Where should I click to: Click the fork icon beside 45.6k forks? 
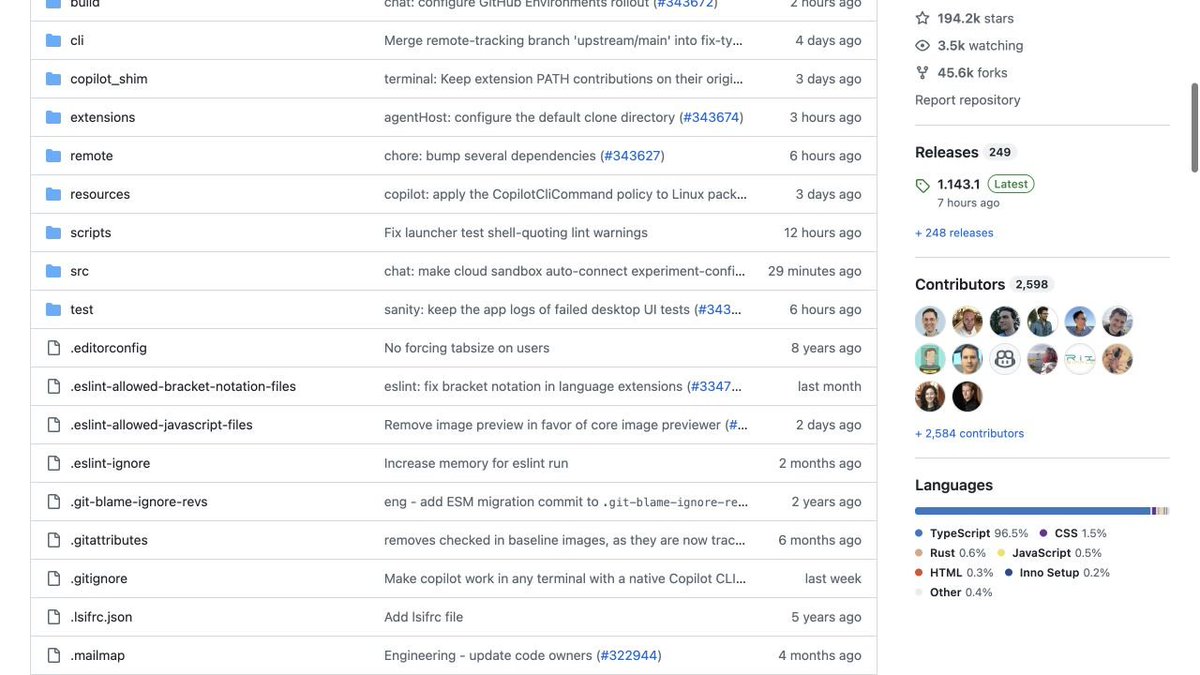point(922,73)
